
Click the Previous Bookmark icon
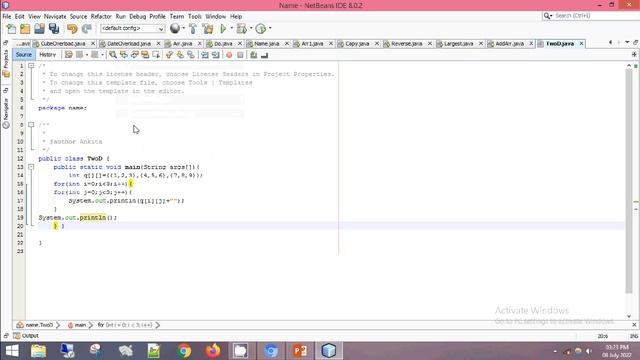pos(169,55)
